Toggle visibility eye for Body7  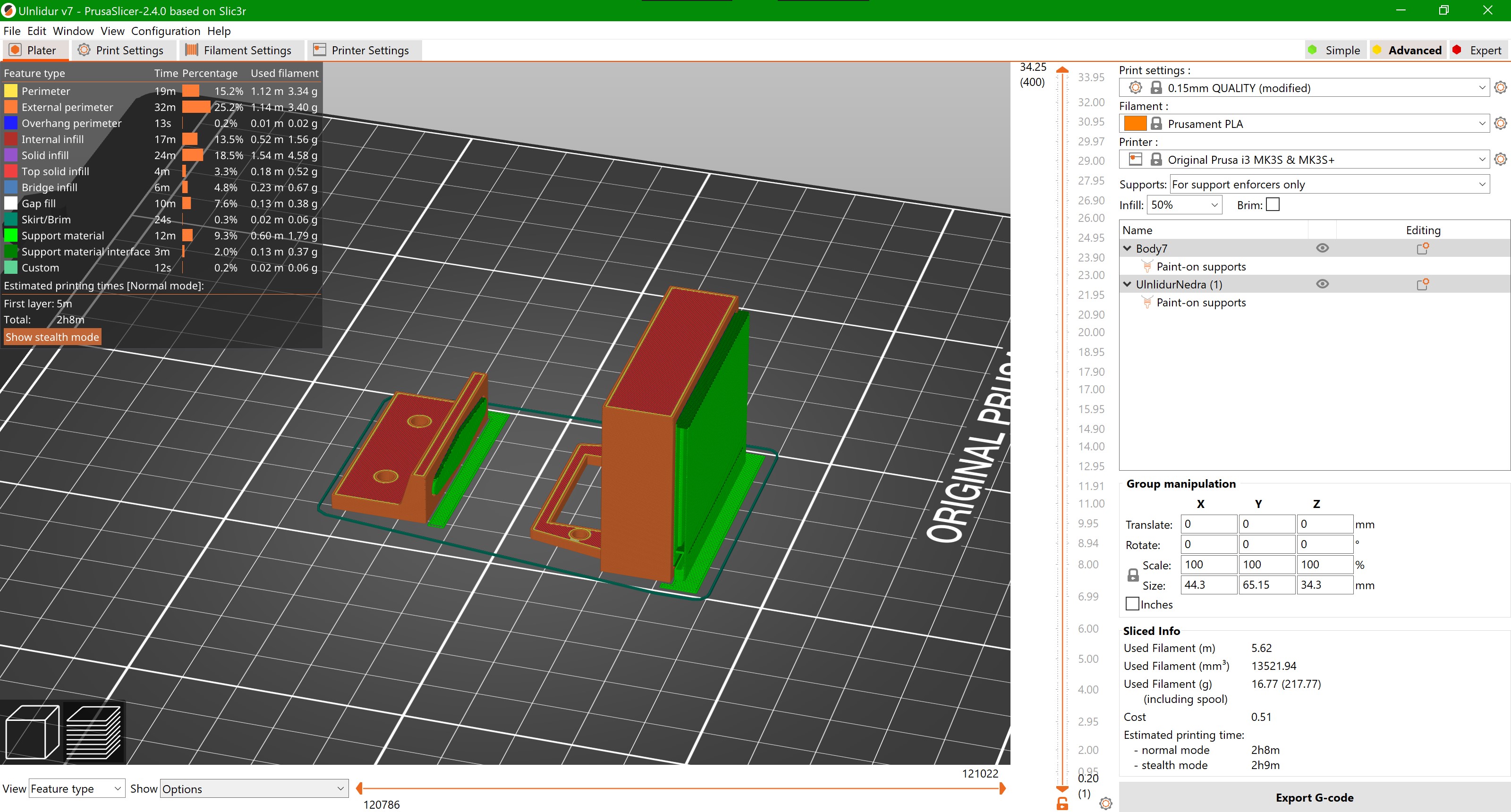(x=1322, y=248)
